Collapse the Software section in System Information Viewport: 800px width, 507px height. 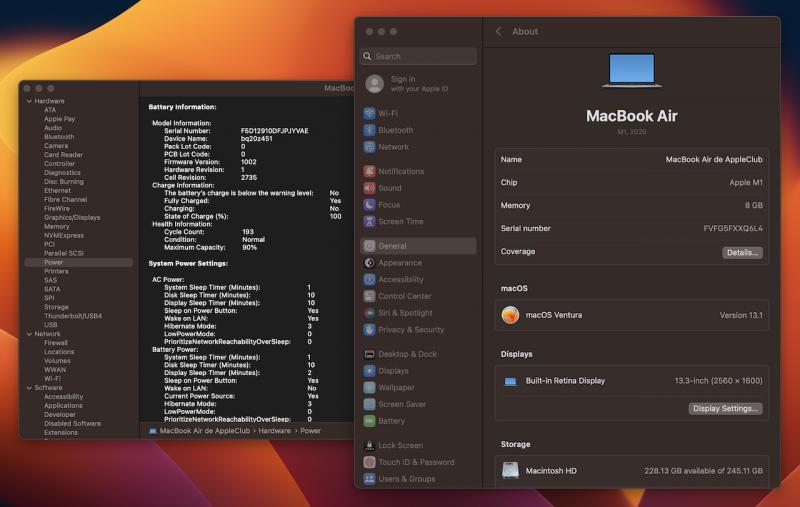pos(29,388)
